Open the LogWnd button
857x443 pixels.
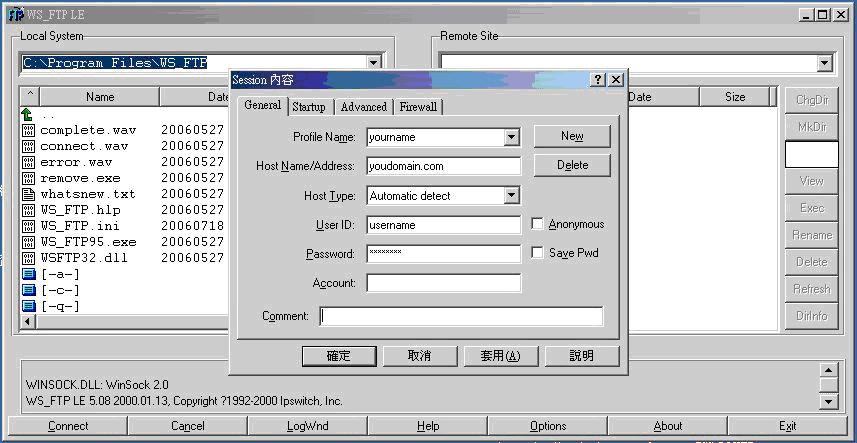click(308, 426)
